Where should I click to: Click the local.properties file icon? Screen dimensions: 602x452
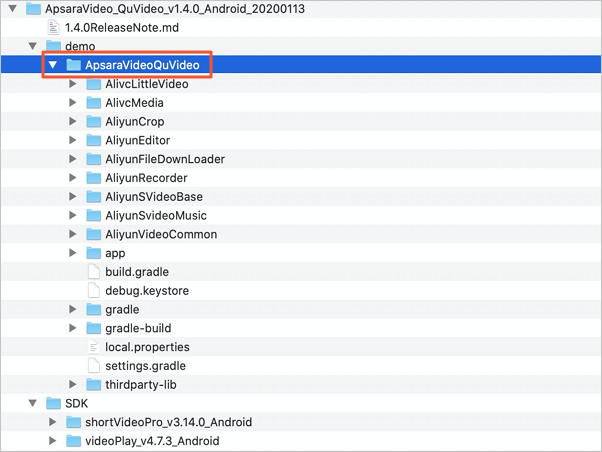tap(93, 347)
